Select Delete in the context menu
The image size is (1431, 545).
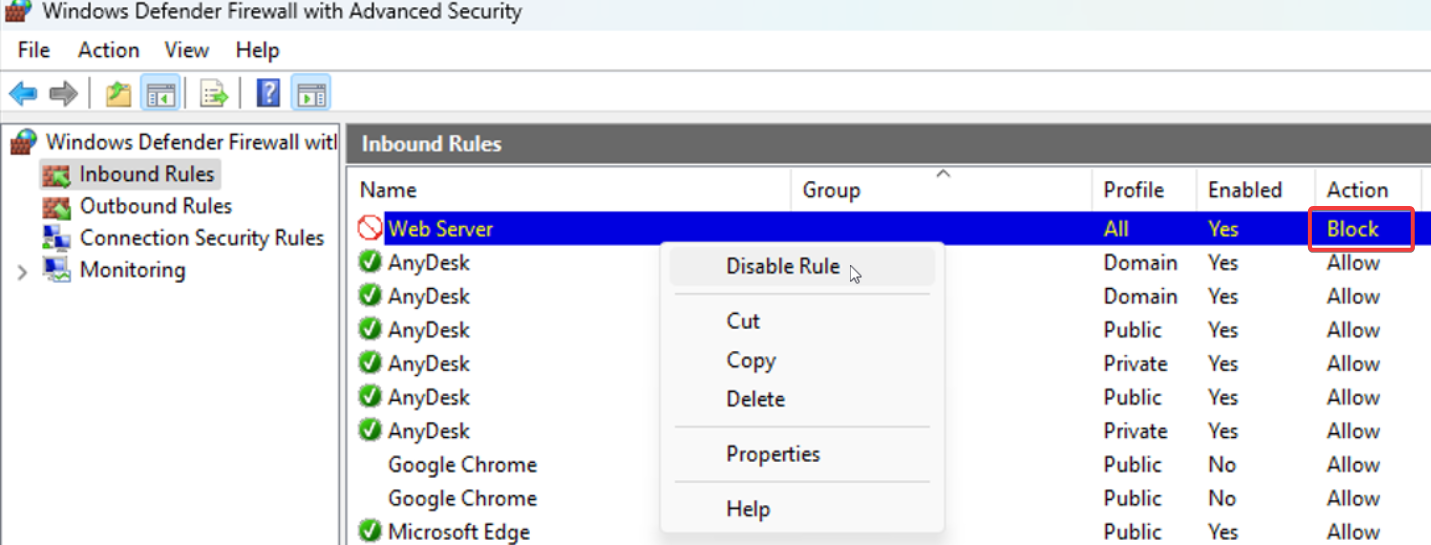(x=755, y=399)
